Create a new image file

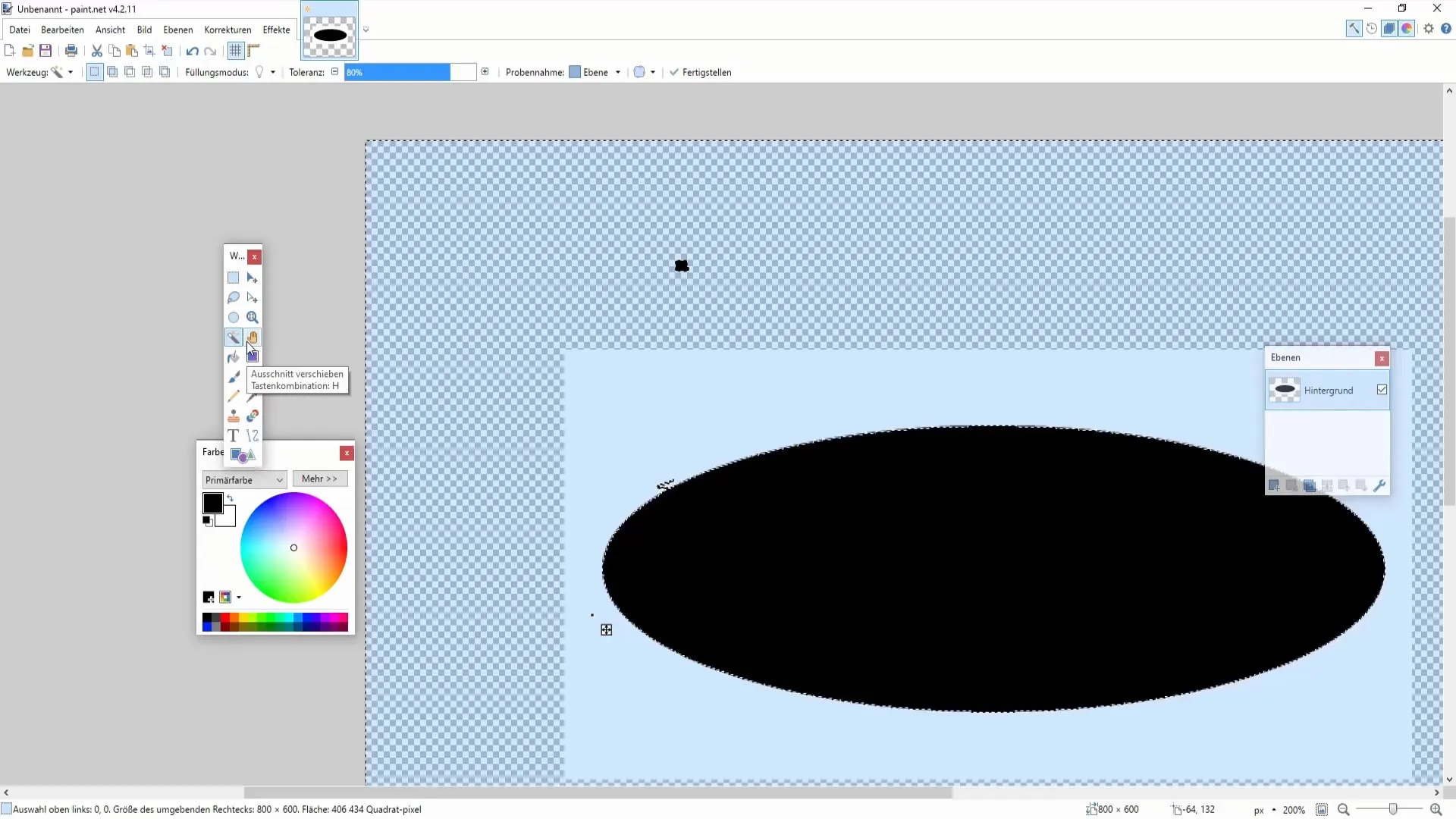(10, 51)
